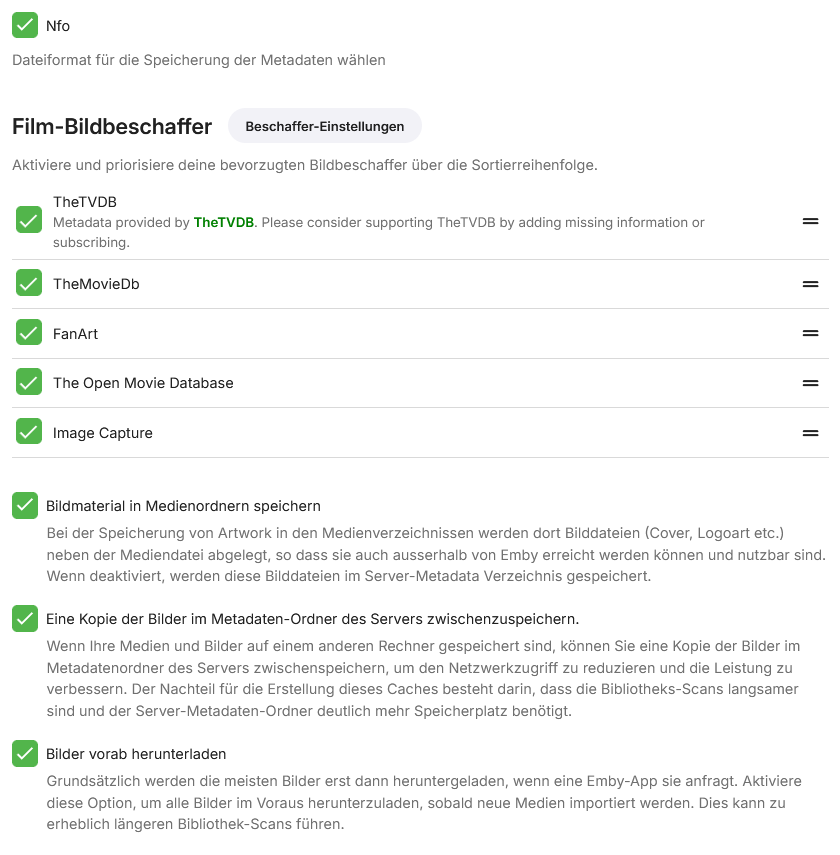Uncheck the FanArt image fetcher
The width and height of the screenshot is (840, 855).
coord(29,334)
